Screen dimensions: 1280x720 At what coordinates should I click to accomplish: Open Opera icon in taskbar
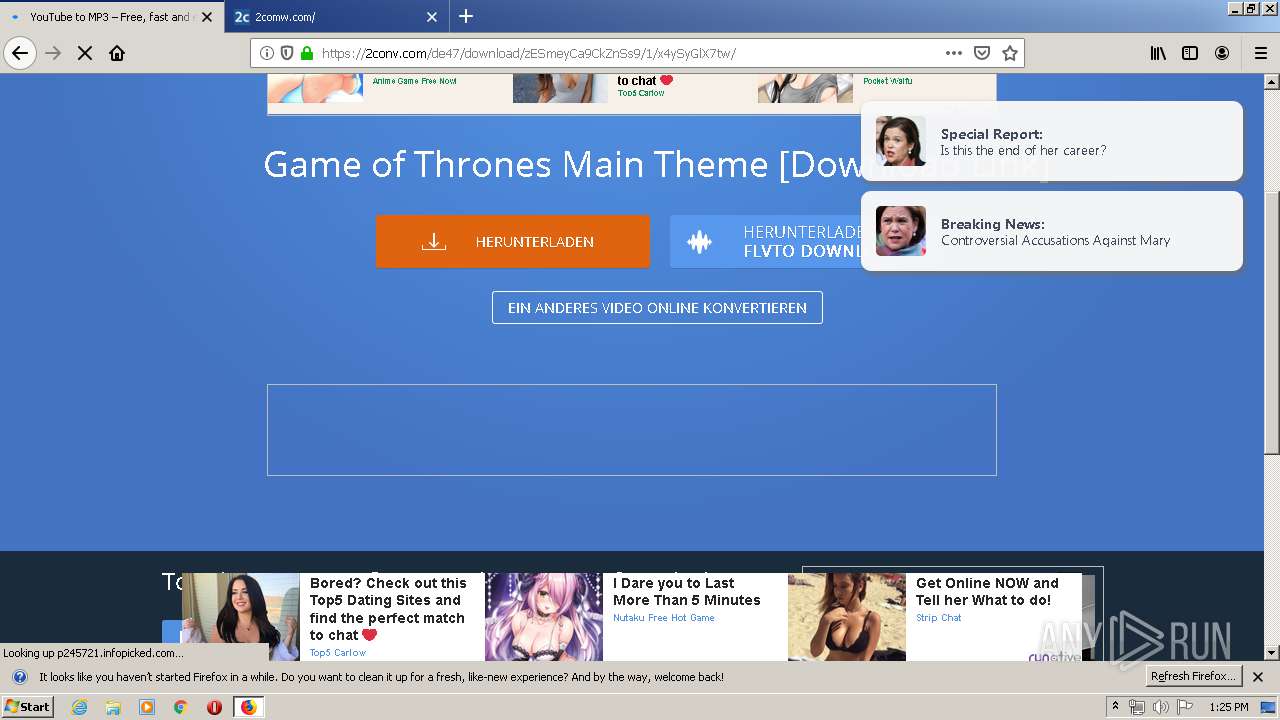(x=214, y=707)
